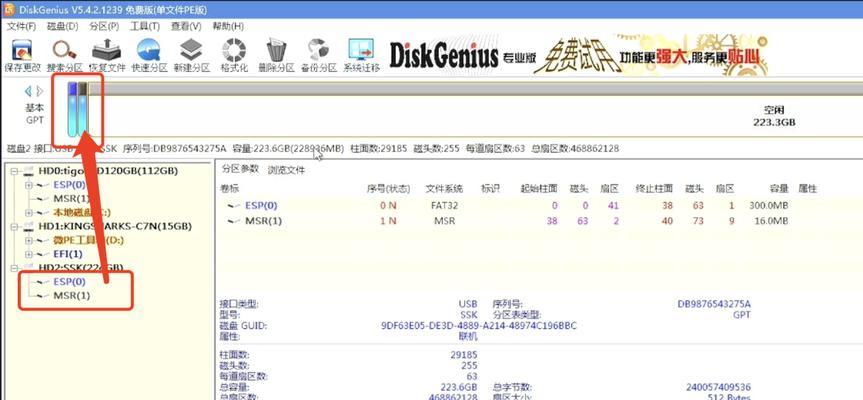Screen dimensions: 863x400
Task: Click partition icon beside ESP(0) in table
Action: point(234,206)
